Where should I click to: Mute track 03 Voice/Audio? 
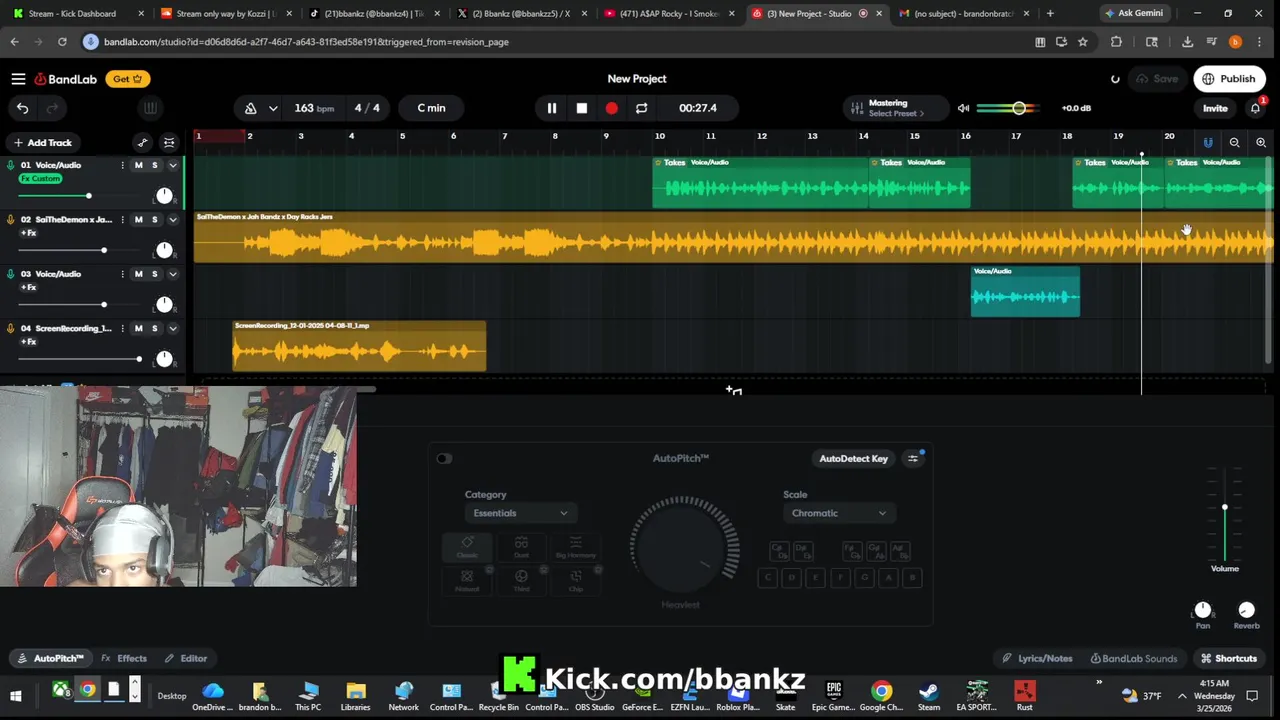(x=139, y=274)
